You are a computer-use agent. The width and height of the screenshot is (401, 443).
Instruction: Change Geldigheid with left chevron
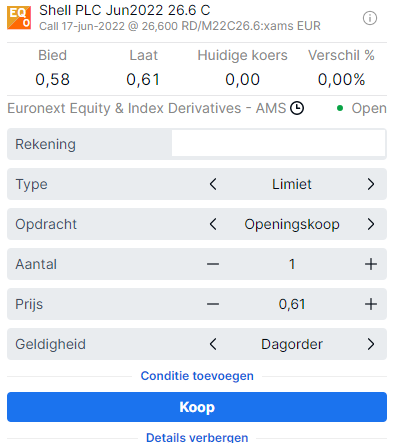click(x=213, y=344)
